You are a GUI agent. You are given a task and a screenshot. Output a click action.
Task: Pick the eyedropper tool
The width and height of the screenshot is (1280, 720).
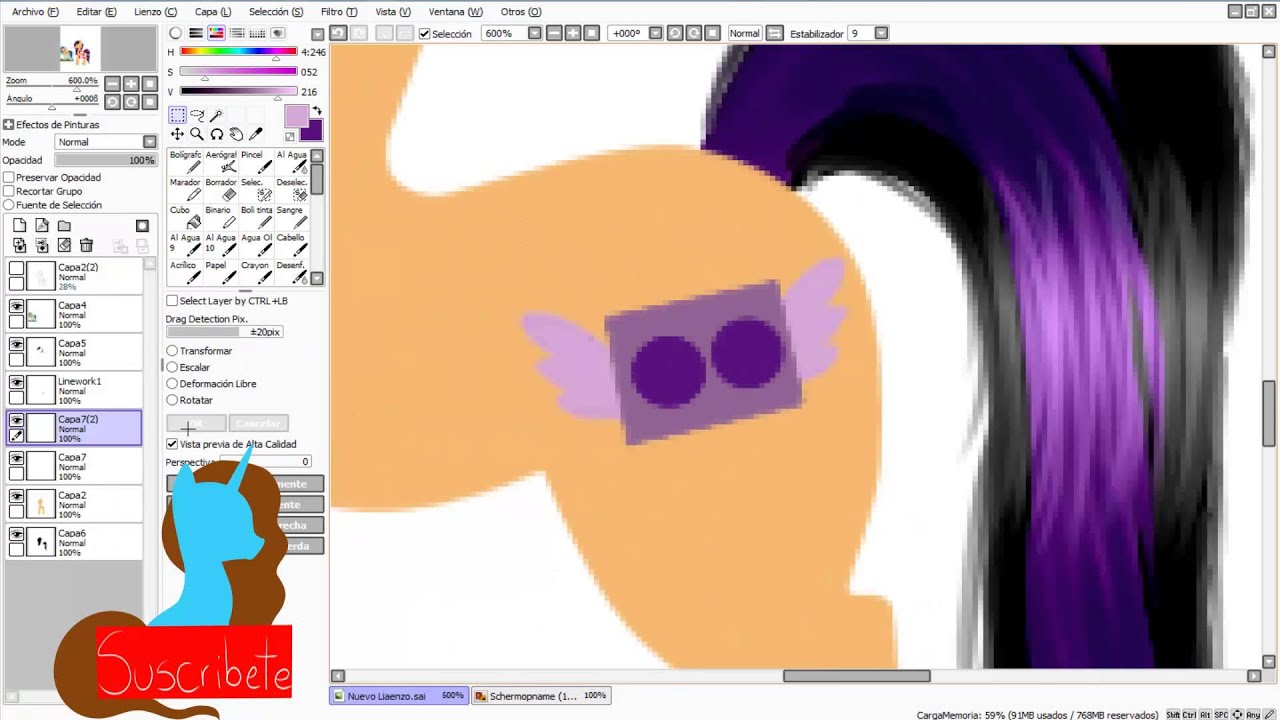pyautogui.click(x=255, y=134)
